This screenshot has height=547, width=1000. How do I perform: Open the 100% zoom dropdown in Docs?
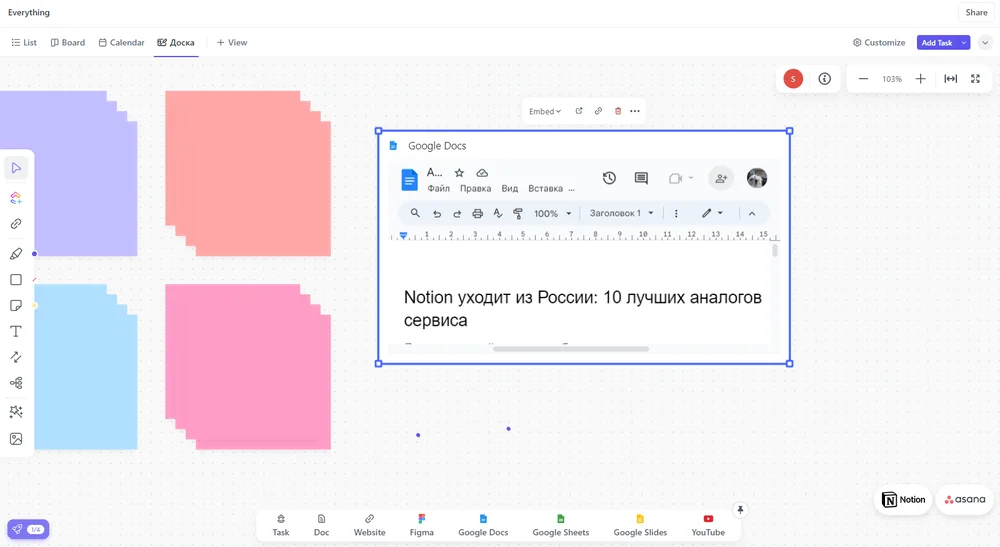pos(552,214)
